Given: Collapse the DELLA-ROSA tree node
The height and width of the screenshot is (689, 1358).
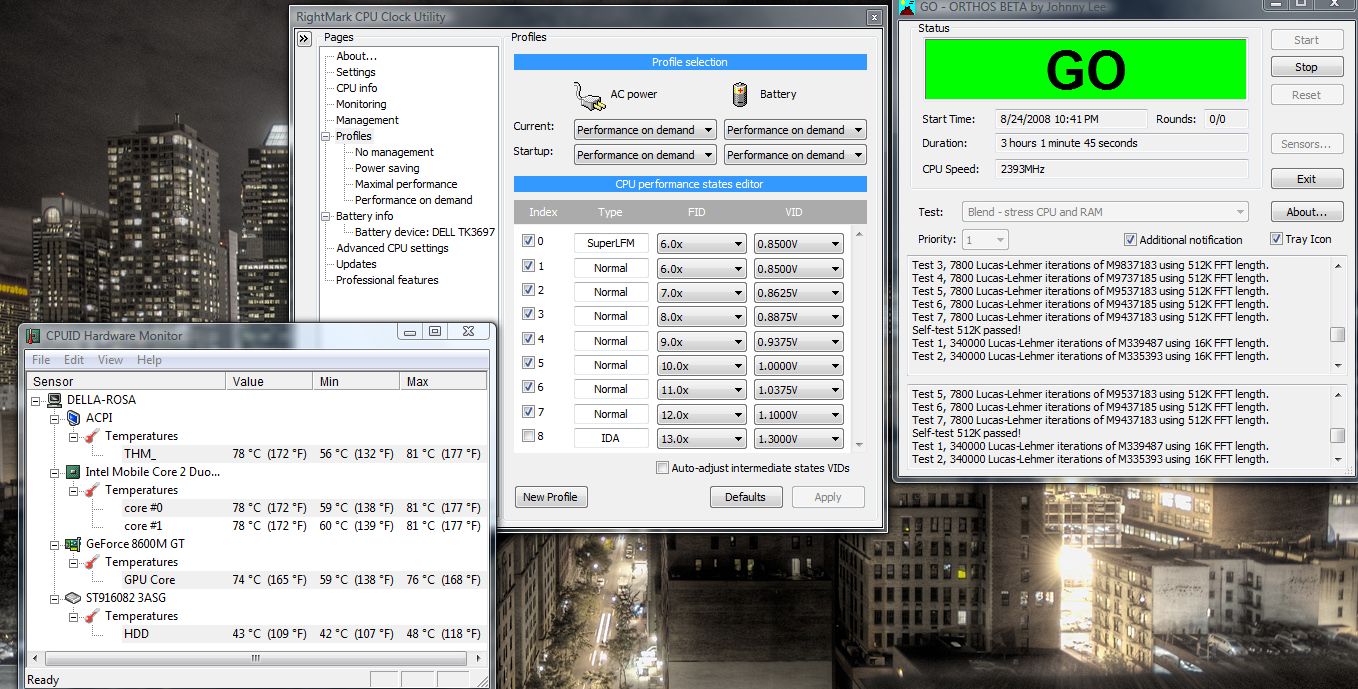Looking at the screenshot, I should [x=37, y=400].
